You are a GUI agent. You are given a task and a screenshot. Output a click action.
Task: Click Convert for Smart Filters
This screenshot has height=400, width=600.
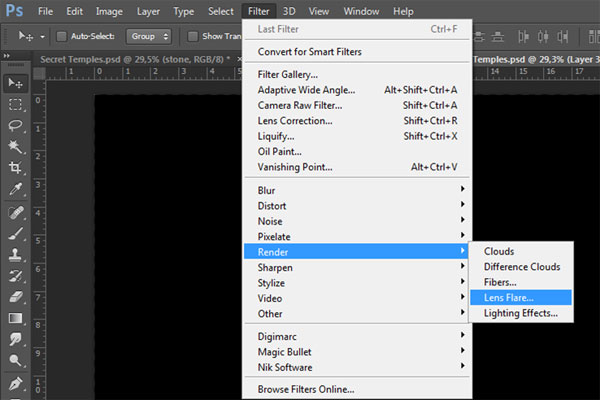click(x=310, y=51)
